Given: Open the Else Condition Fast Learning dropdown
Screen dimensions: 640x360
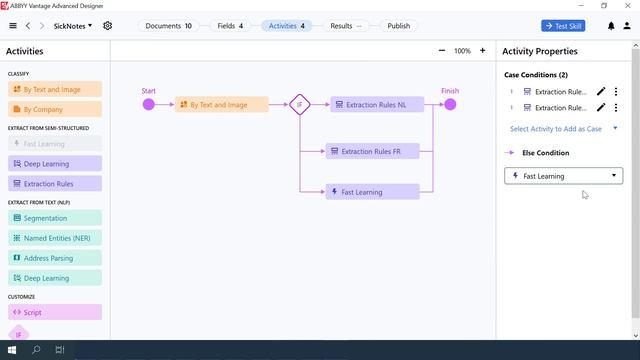Looking at the screenshot, I should click(x=564, y=176).
